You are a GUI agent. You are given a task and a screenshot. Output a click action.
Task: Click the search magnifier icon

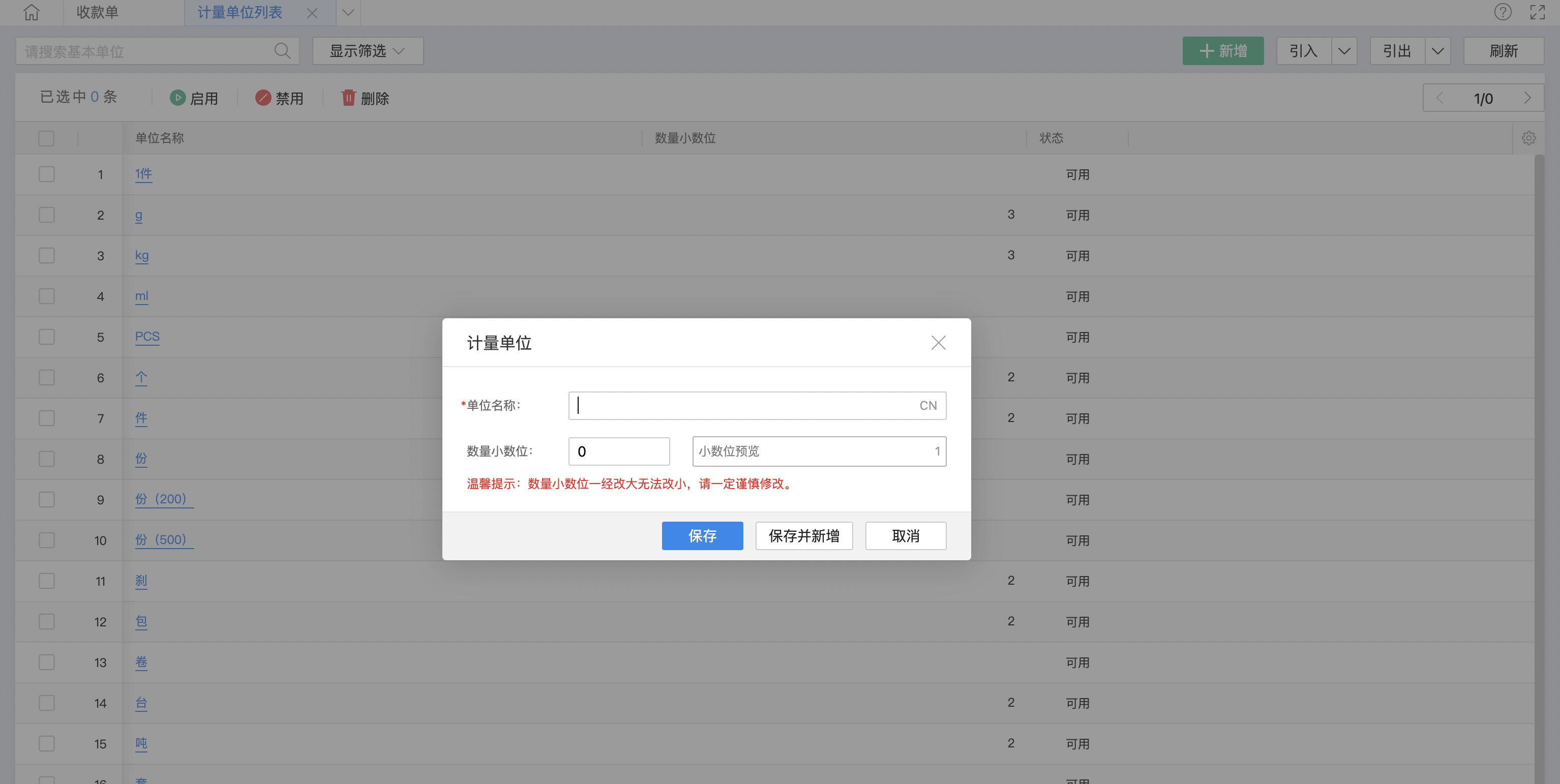pos(282,51)
